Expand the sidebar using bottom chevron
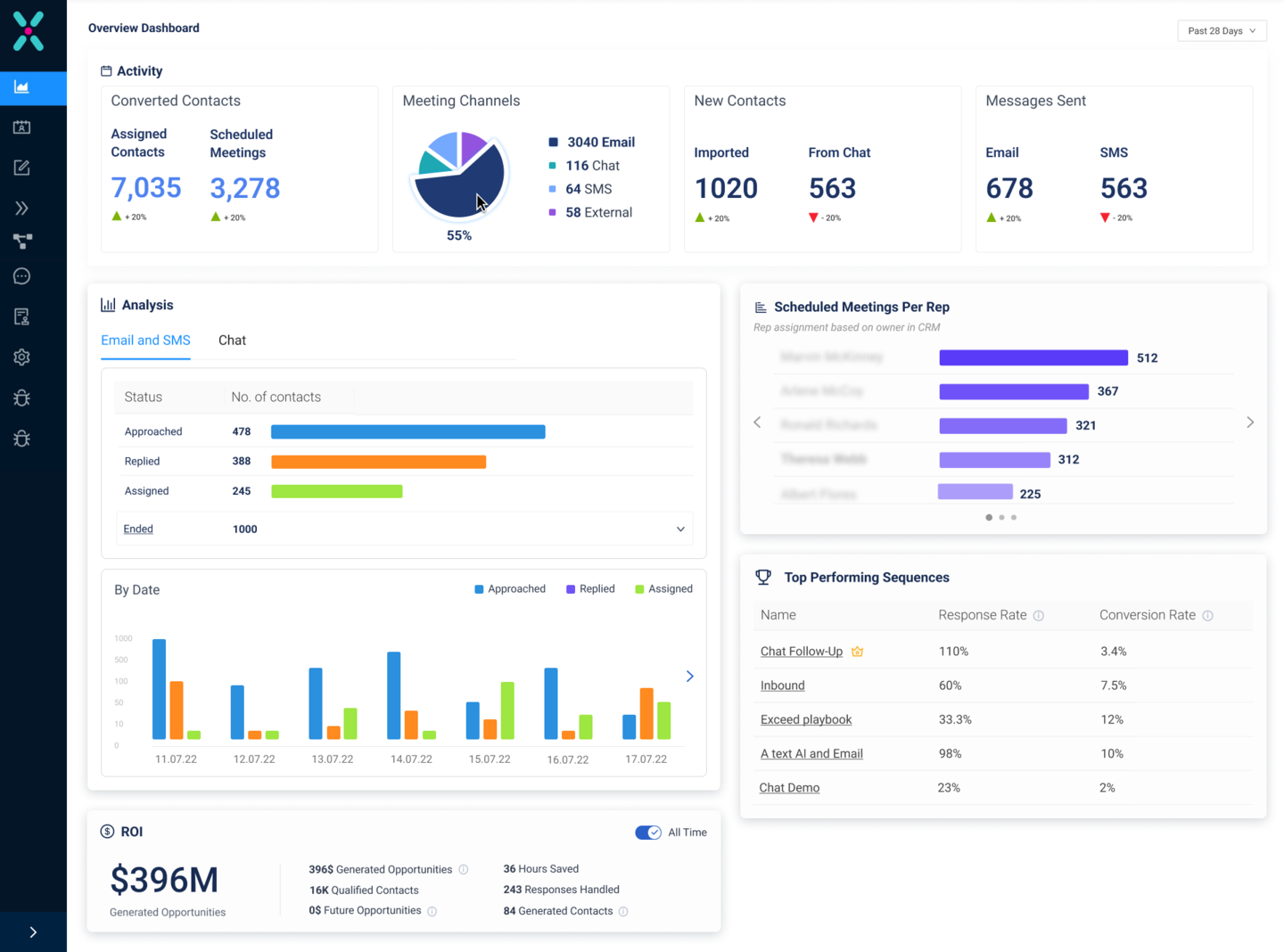 point(33,931)
